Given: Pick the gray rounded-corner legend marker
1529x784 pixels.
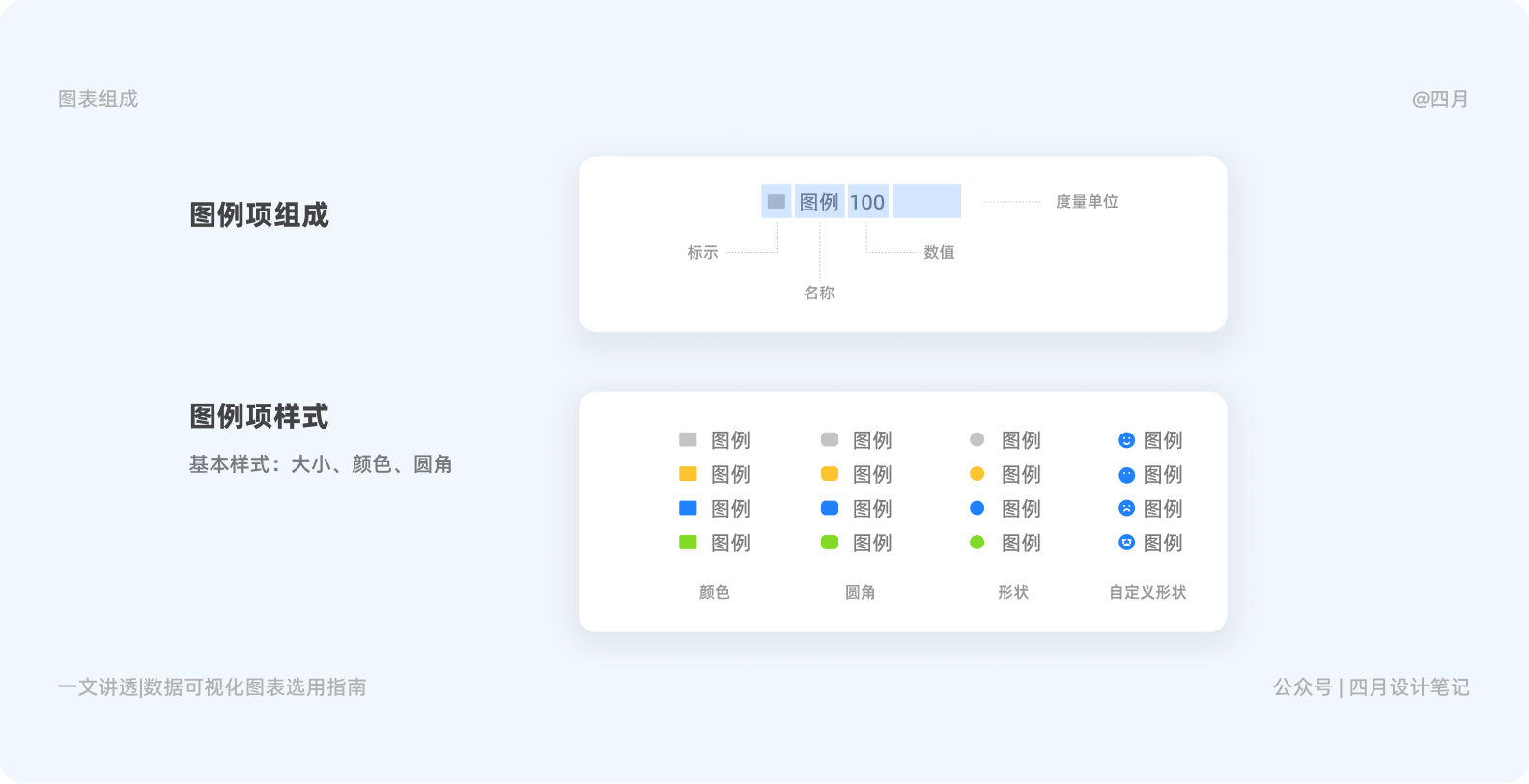Looking at the screenshot, I should click(x=830, y=440).
